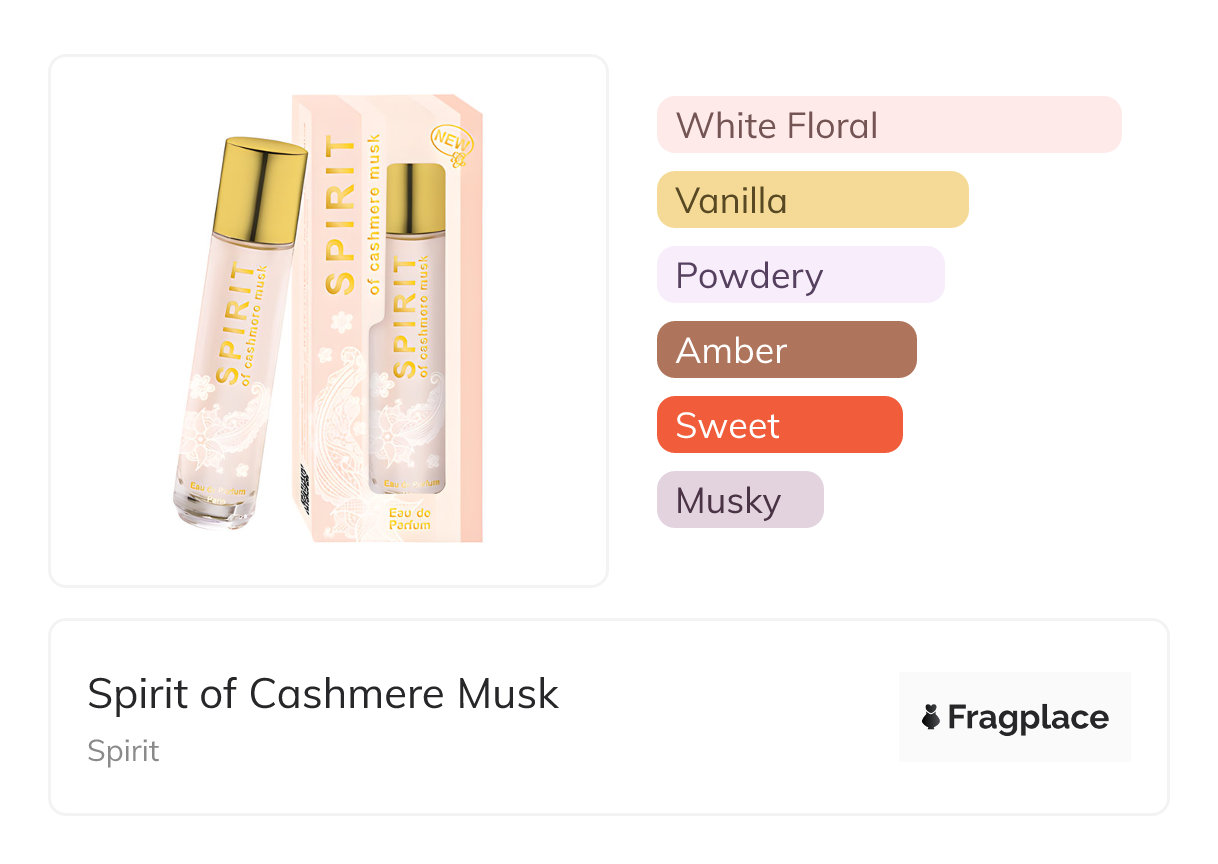Image resolution: width=1218 pixels, height=864 pixels.
Task: Click the Fragplace wordmark text
Action: click(1028, 717)
